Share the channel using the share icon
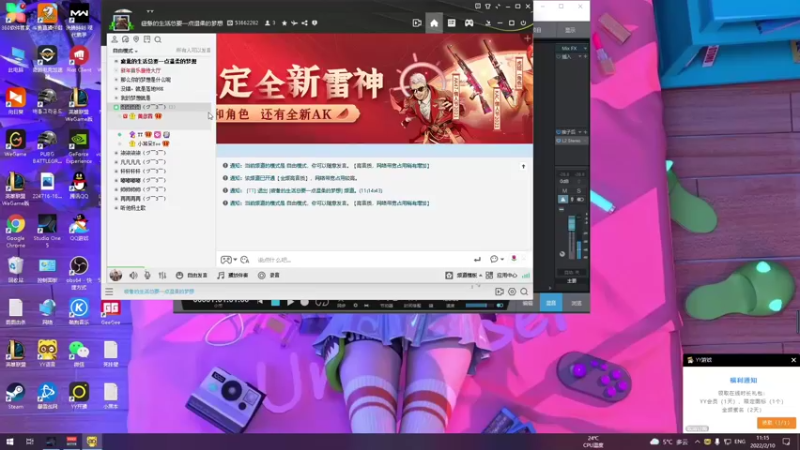 coord(305,23)
